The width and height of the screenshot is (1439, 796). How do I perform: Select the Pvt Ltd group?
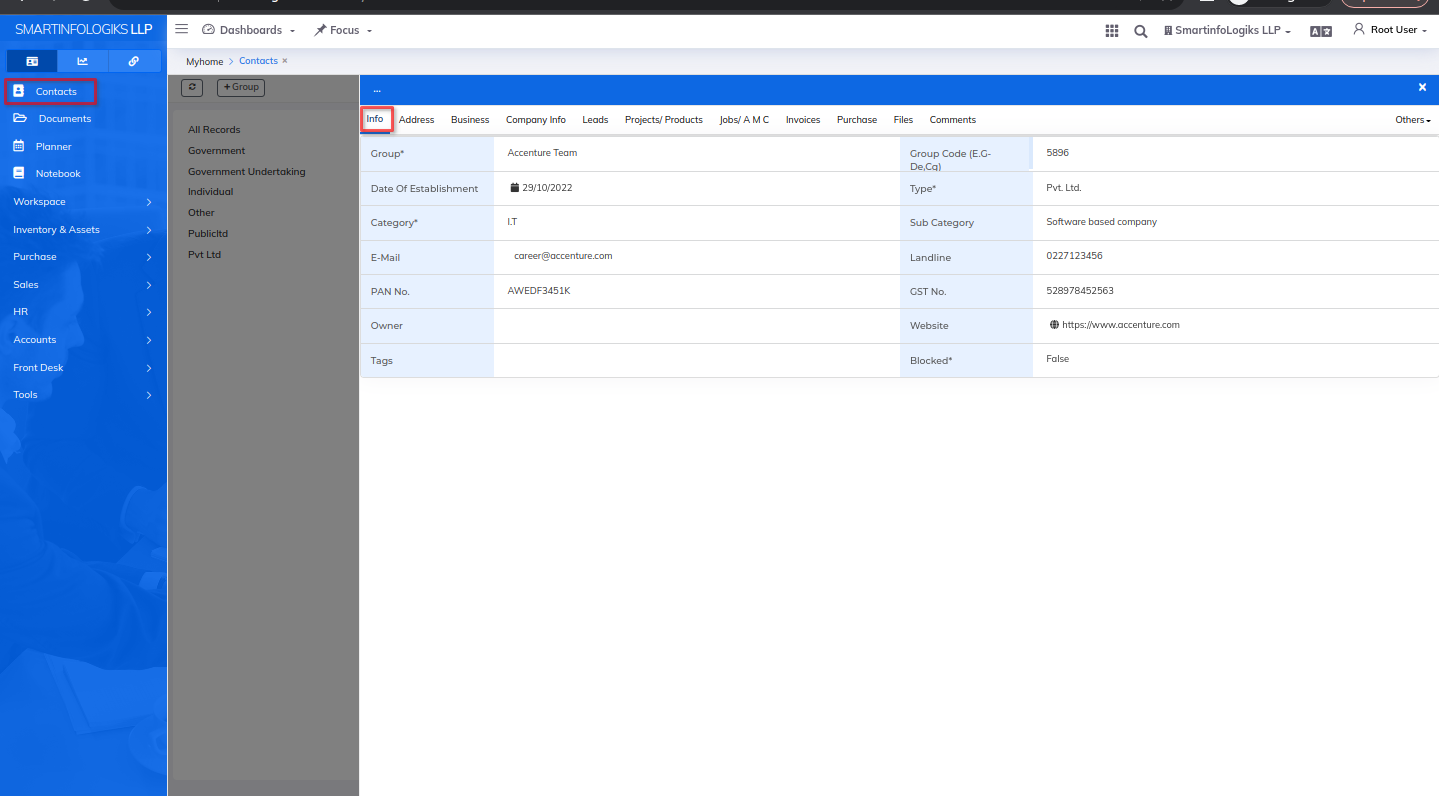coord(204,255)
